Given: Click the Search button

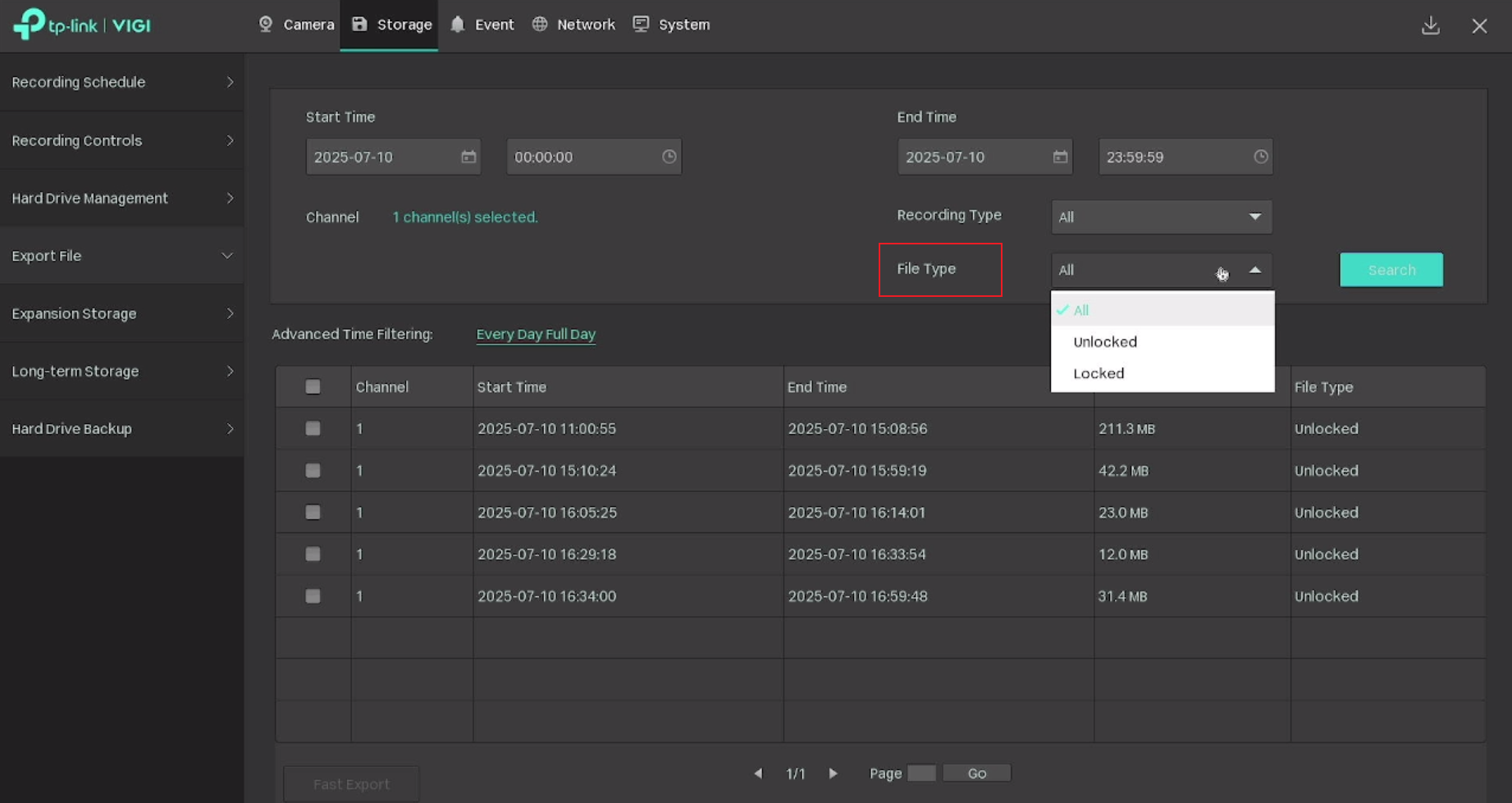Looking at the screenshot, I should pyautogui.click(x=1391, y=269).
